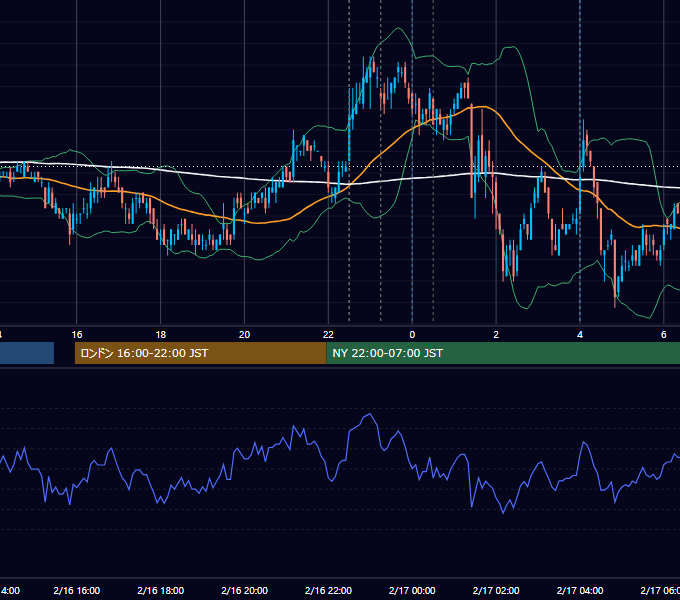Click the 18 hour label on chart axis
Image resolution: width=680 pixels, height=600 pixels.
(161, 335)
